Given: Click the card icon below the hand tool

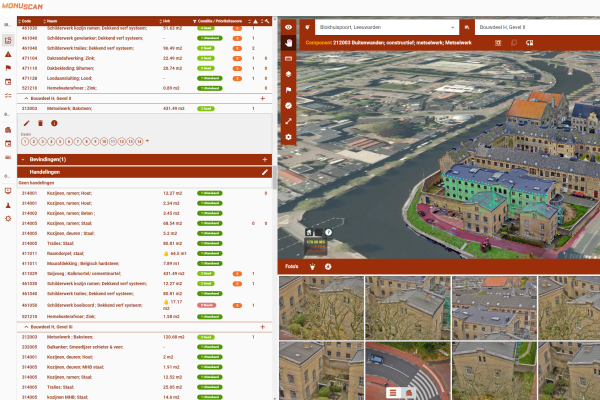Looking at the screenshot, I should click(x=289, y=59).
